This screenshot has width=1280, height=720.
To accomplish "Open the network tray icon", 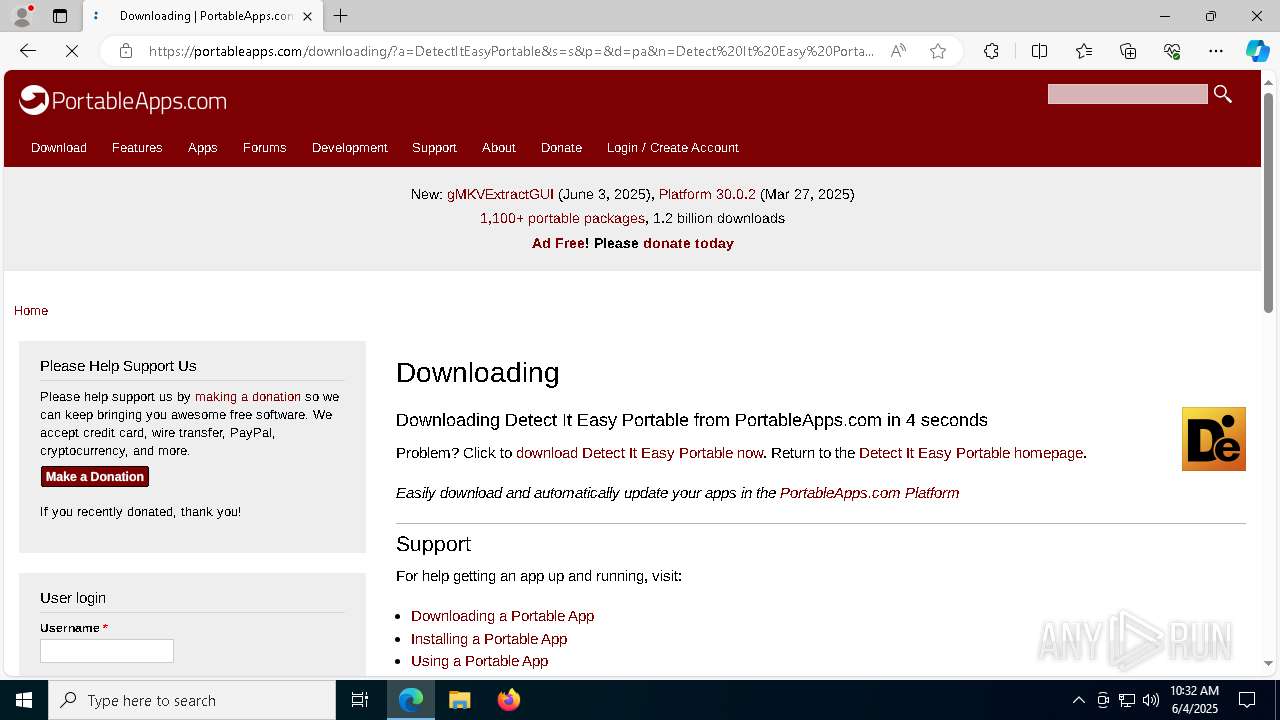I will pyautogui.click(x=1127, y=700).
